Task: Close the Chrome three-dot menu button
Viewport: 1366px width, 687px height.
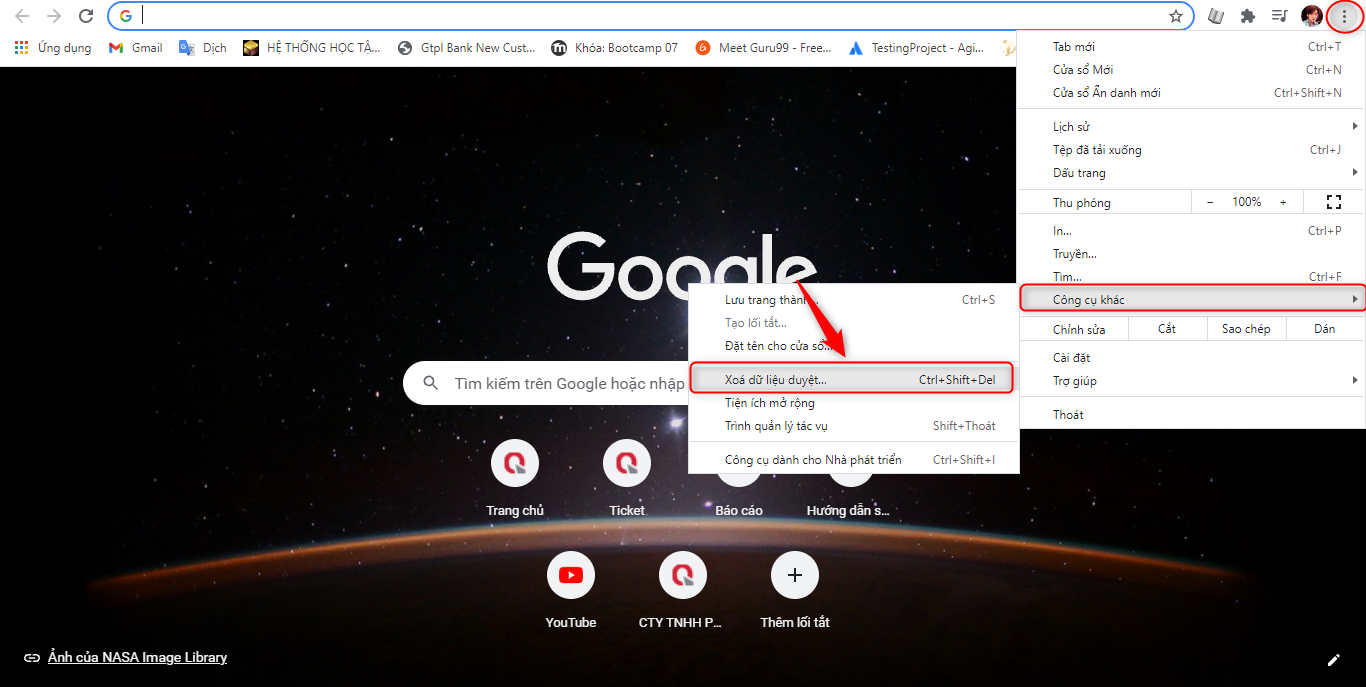Action: 1344,16
